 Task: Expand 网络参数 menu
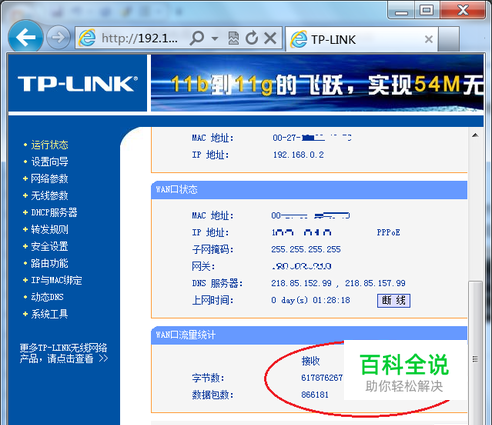[x=49, y=179]
